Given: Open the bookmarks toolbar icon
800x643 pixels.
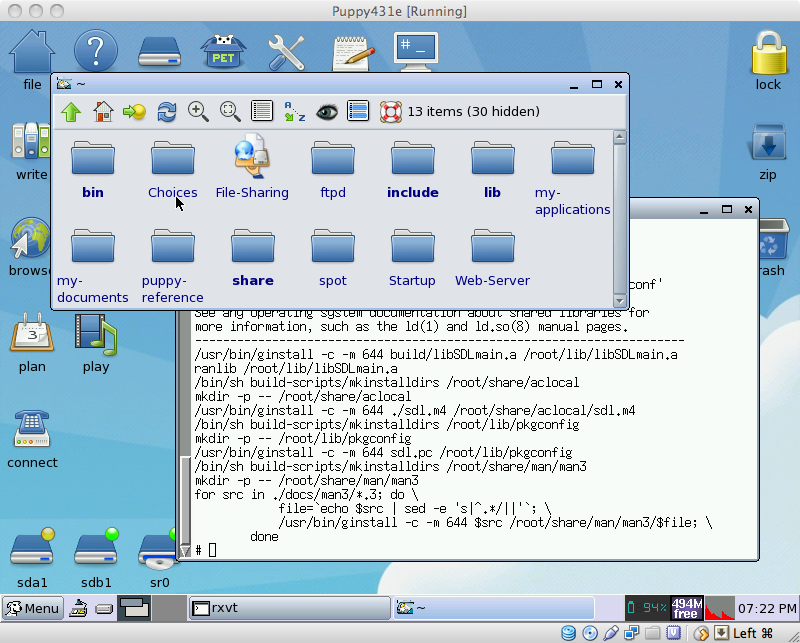Looking at the screenshot, I should pos(134,111).
